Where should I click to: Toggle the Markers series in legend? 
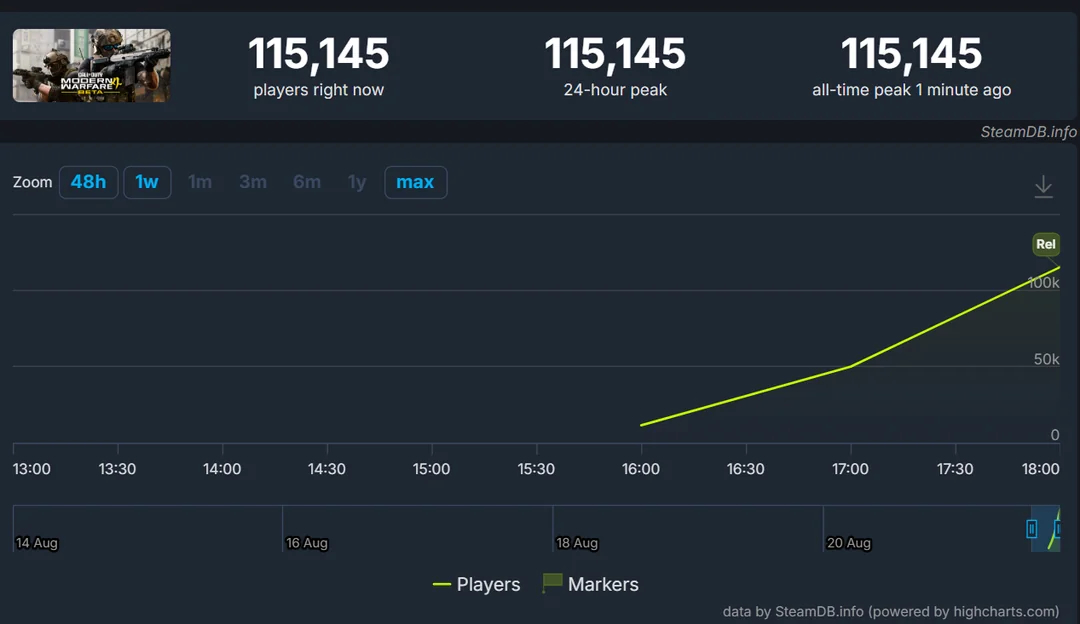pyautogui.click(x=590, y=584)
